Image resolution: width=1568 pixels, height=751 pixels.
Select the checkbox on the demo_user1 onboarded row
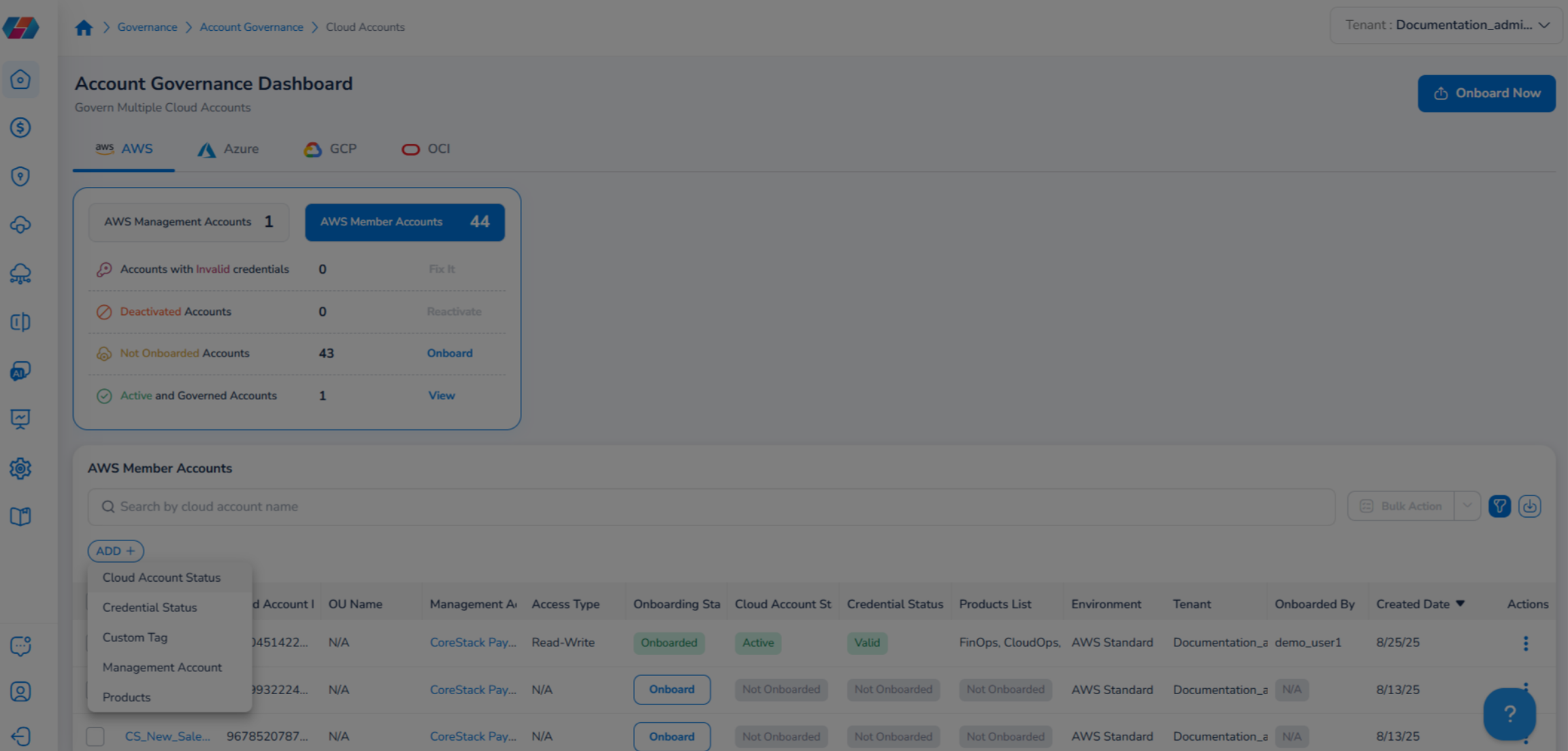click(x=94, y=642)
